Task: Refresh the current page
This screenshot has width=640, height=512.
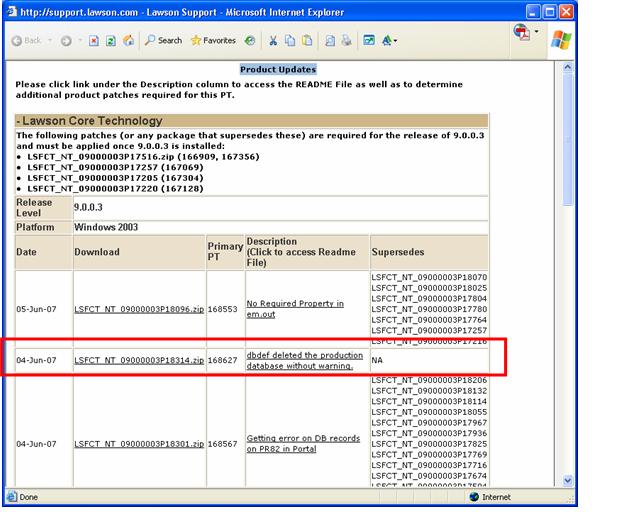Action: [111, 40]
